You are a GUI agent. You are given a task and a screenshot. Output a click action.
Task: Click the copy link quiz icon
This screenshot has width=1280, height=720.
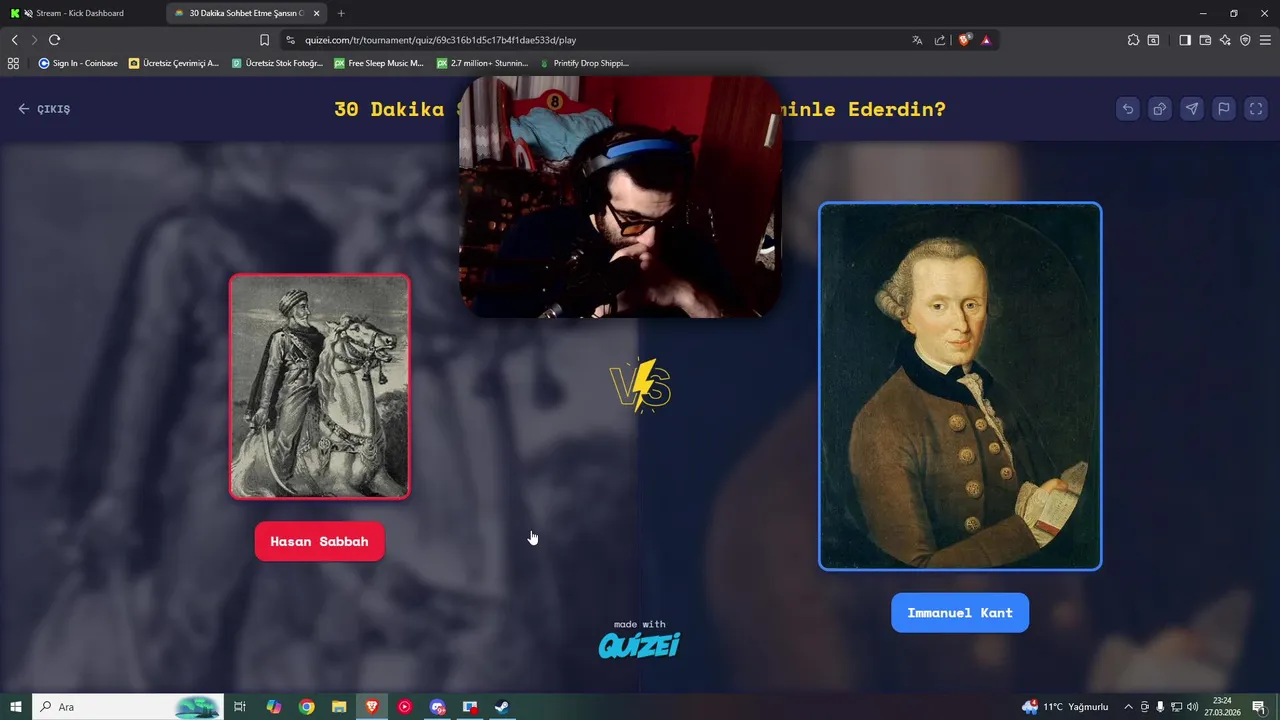(1160, 109)
